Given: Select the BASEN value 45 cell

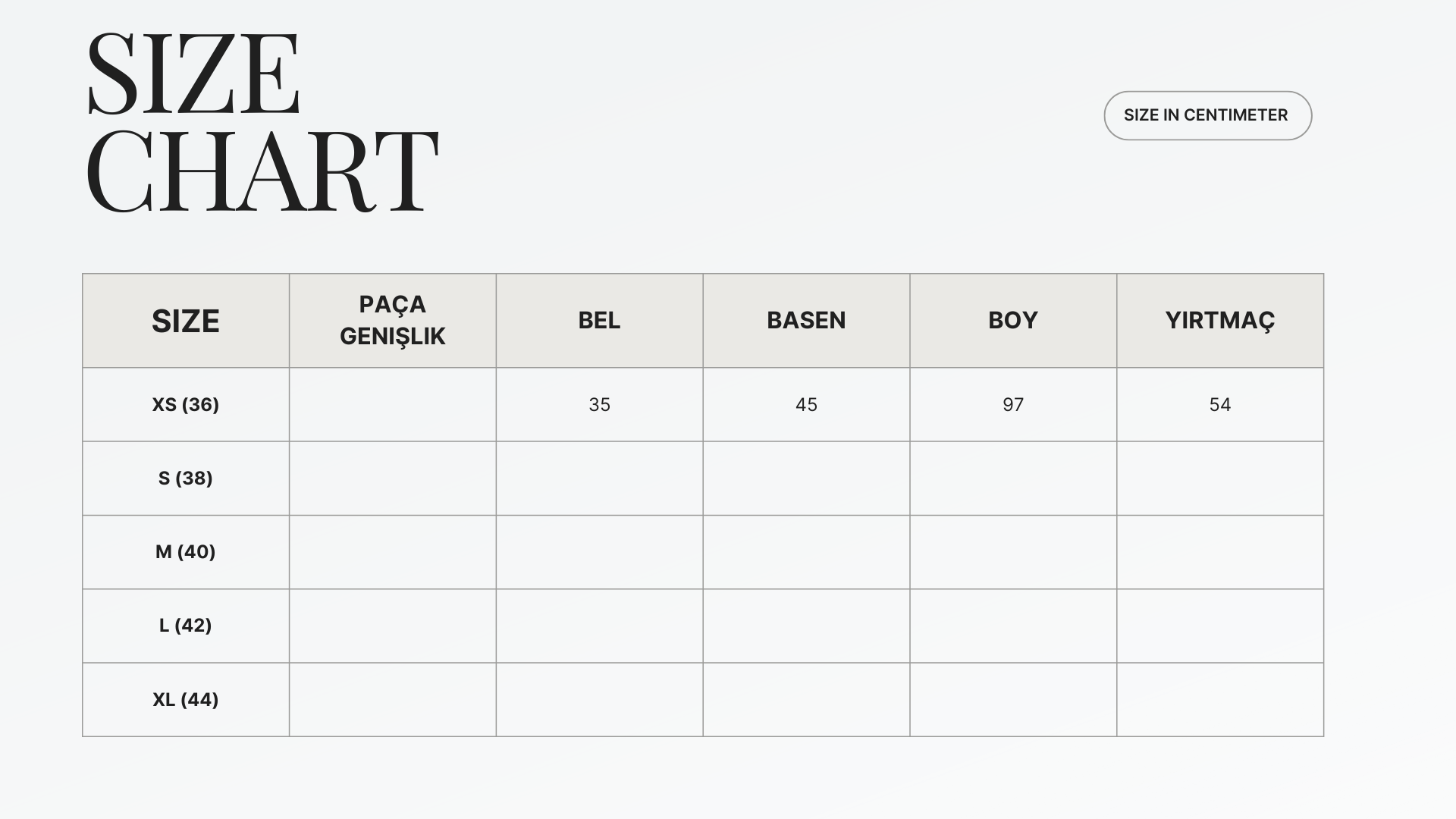Looking at the screenshot, I should pos(806,404).
